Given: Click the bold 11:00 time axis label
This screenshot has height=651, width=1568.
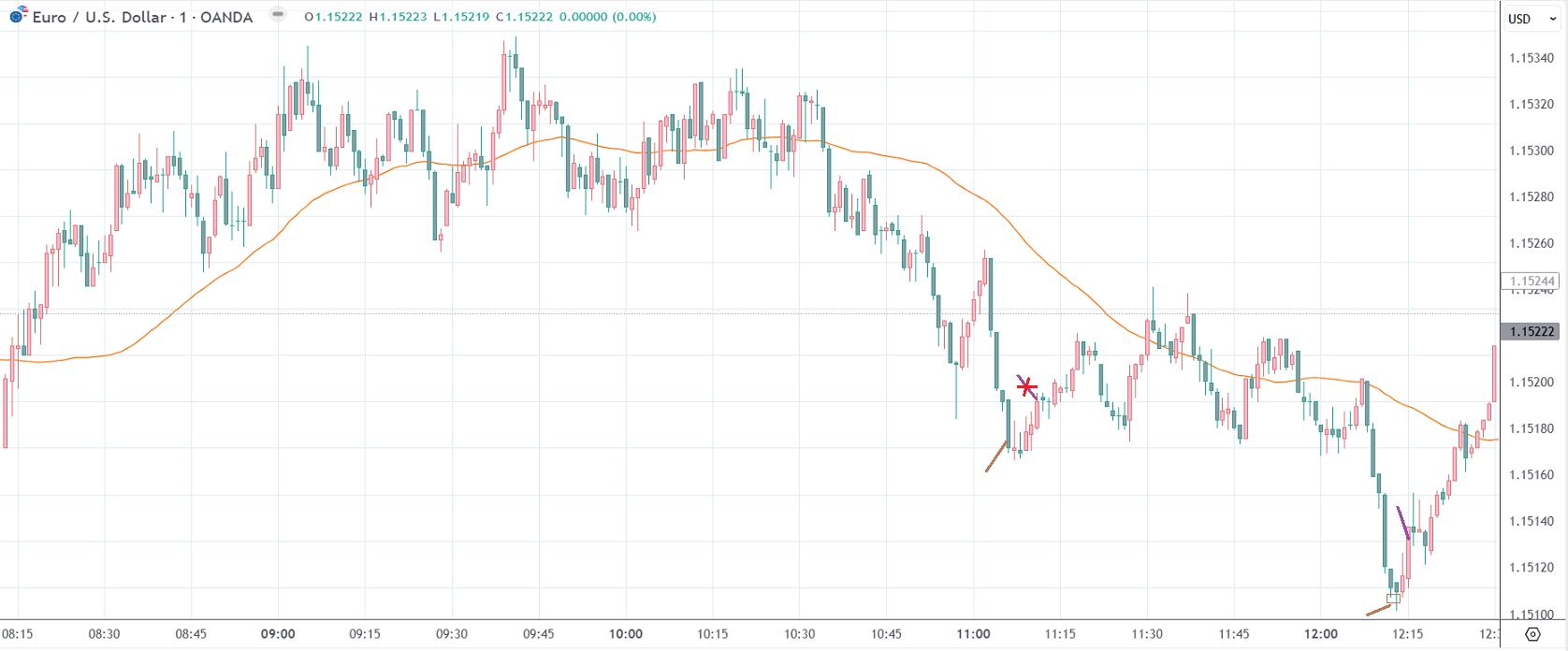Looking at the screenshot, I should click(974, 634).
